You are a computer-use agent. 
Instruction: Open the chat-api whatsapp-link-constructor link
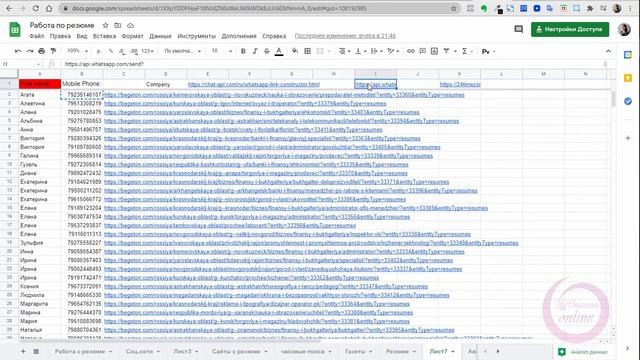(x=253, y=84)
